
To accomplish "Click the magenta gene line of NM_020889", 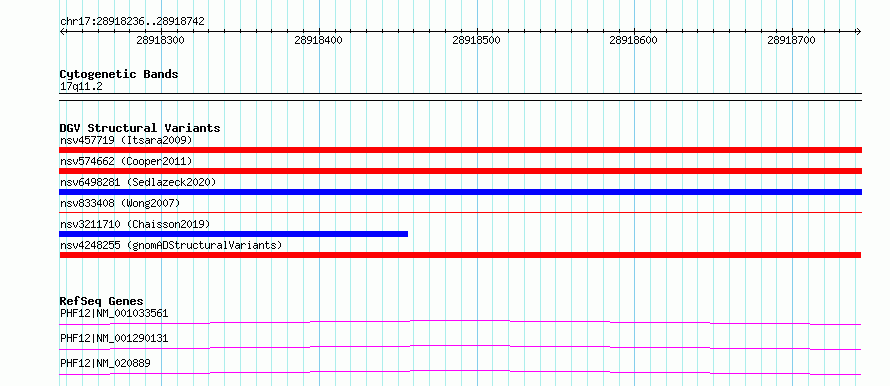I will (460, 372).
